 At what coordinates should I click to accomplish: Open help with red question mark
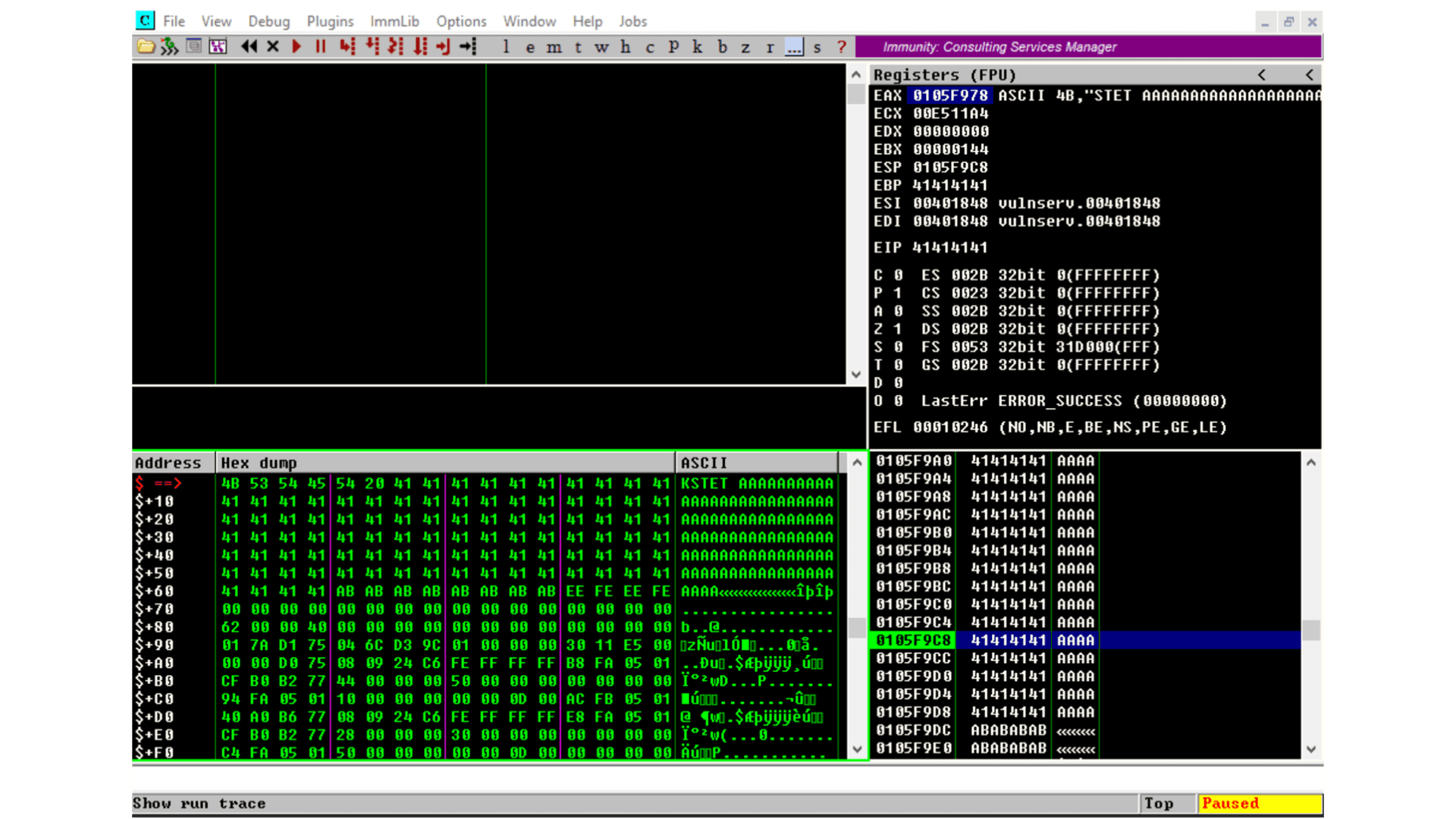842,47
